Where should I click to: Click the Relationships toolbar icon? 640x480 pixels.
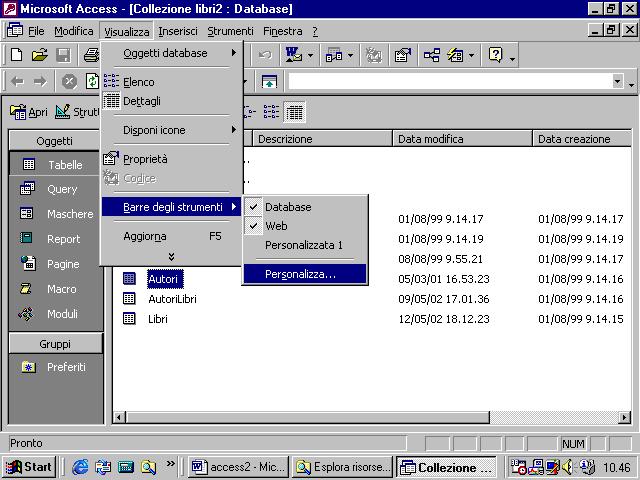point(431,55)
